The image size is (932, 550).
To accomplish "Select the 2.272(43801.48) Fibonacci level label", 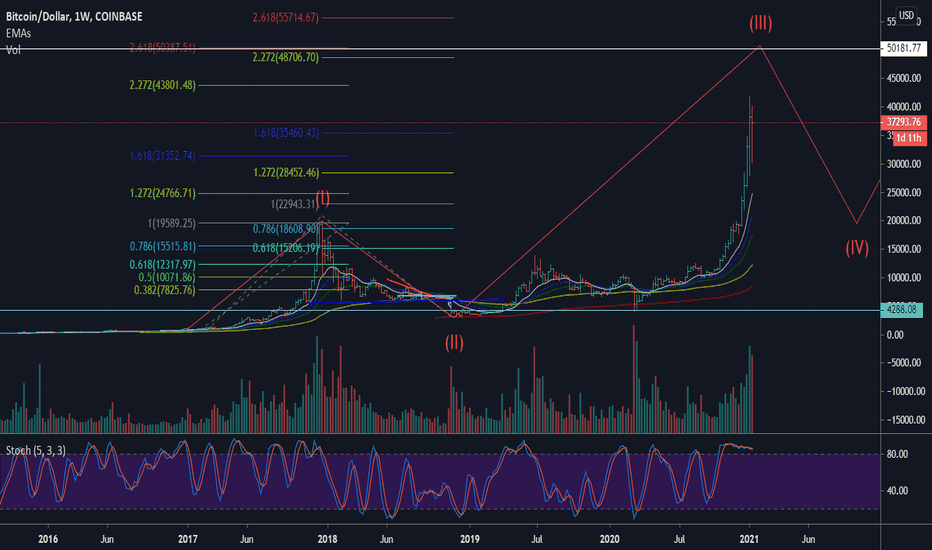I will pyautogui.click(x=162, y=86).
